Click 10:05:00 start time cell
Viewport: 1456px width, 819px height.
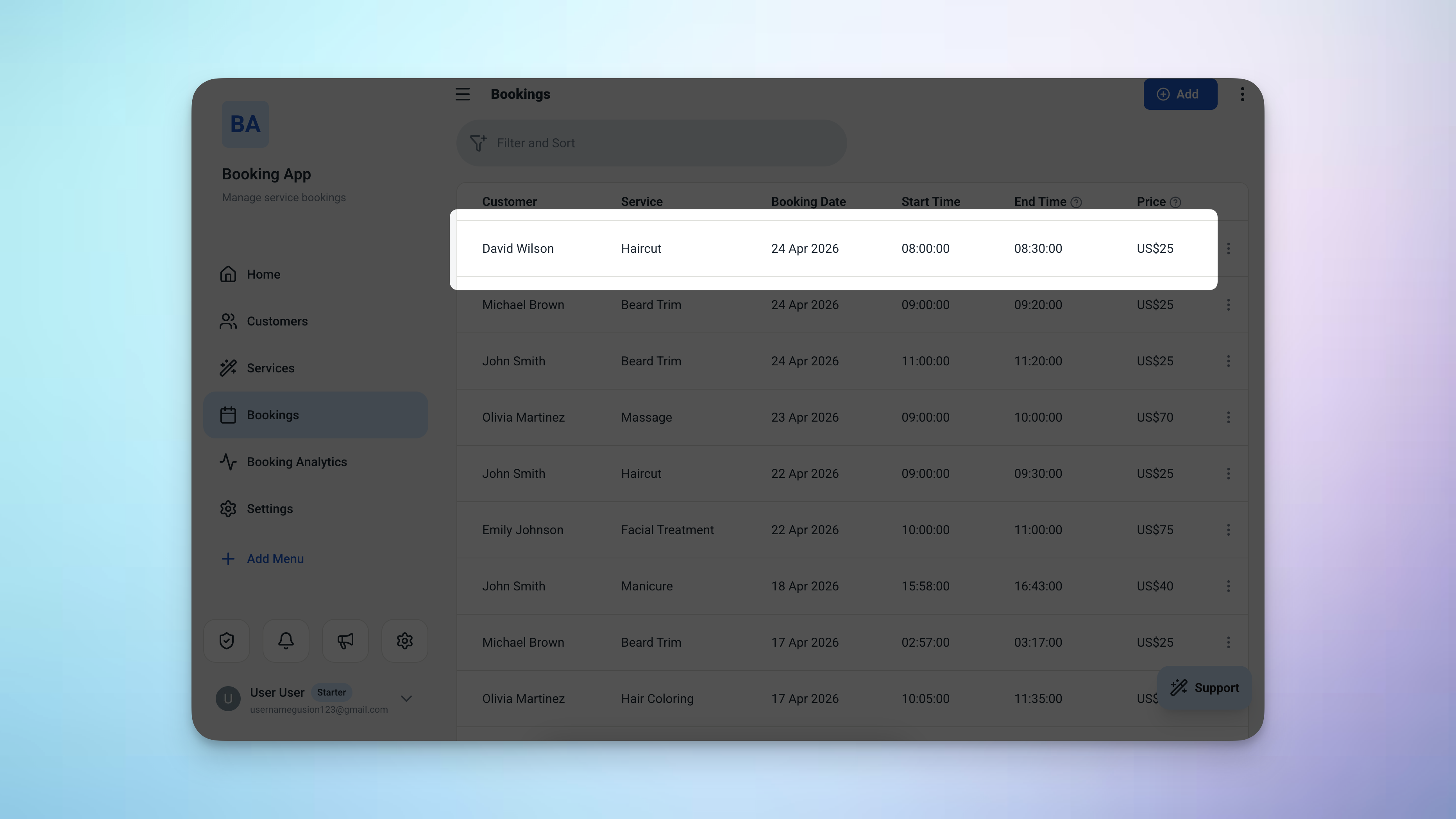coord(925,699)
